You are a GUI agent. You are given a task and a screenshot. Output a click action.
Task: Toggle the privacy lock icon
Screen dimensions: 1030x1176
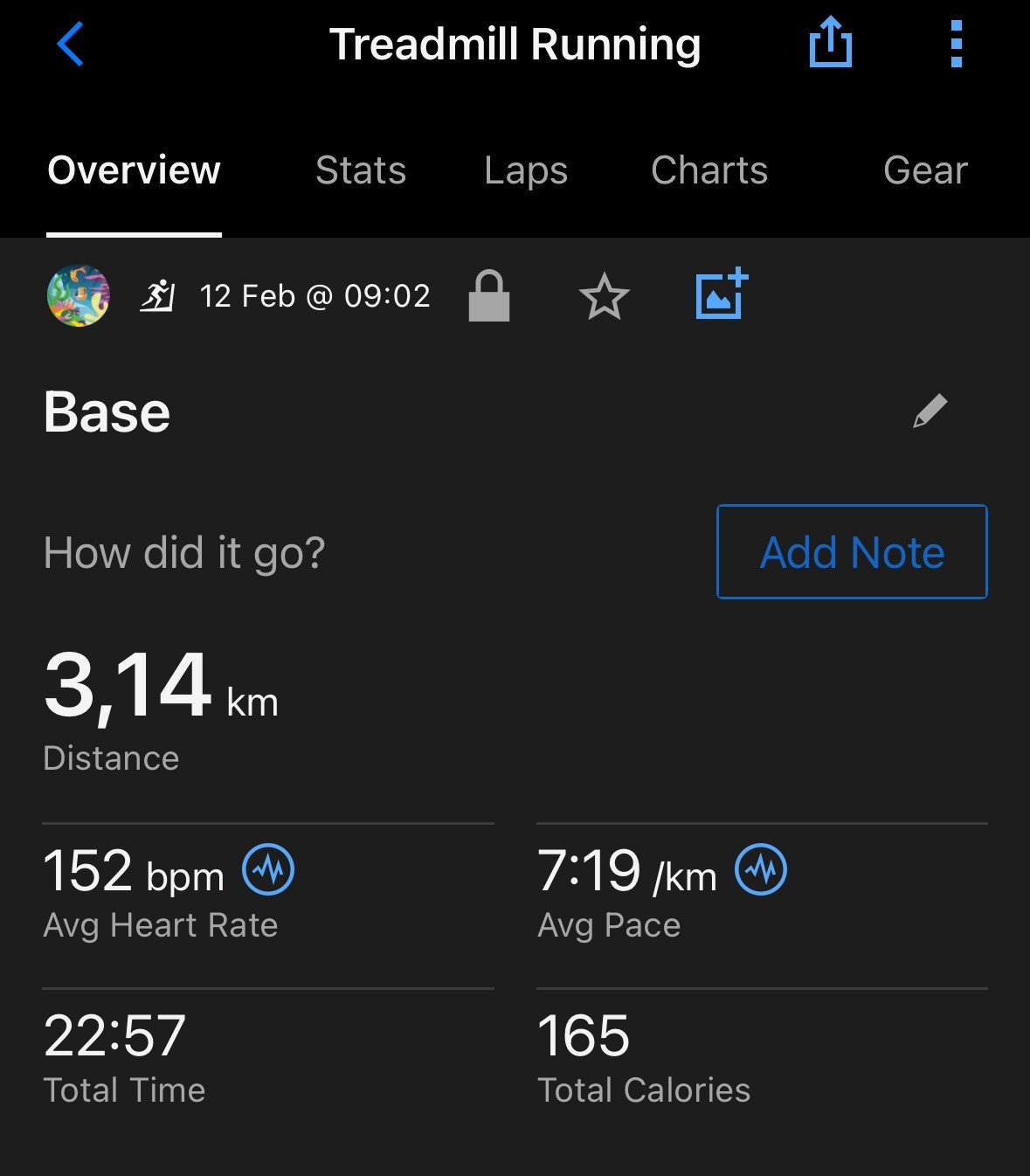click(x=489, y=296)
